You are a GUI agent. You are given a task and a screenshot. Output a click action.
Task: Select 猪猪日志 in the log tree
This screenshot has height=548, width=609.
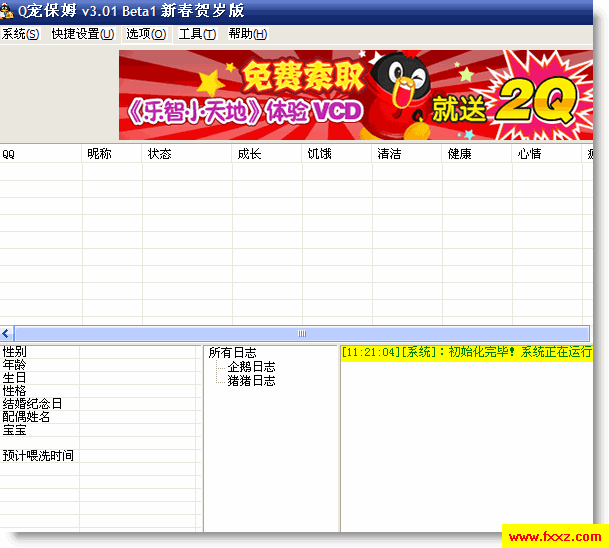point(251,381)
